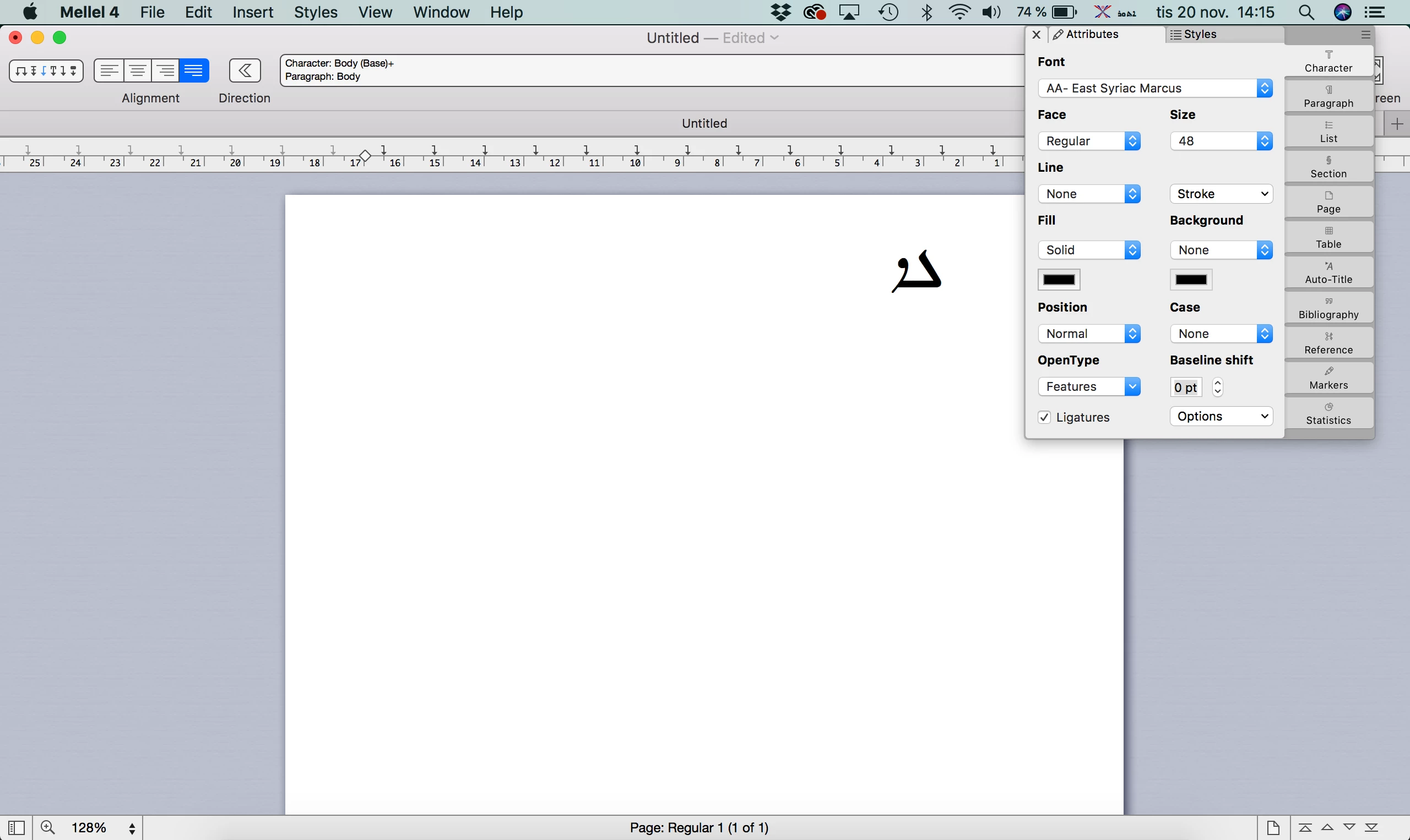The height and width of the screenshot is (840, 1410).
Task: Disable the Ligatures checkbox
Action: click(x=1044, y=417)
